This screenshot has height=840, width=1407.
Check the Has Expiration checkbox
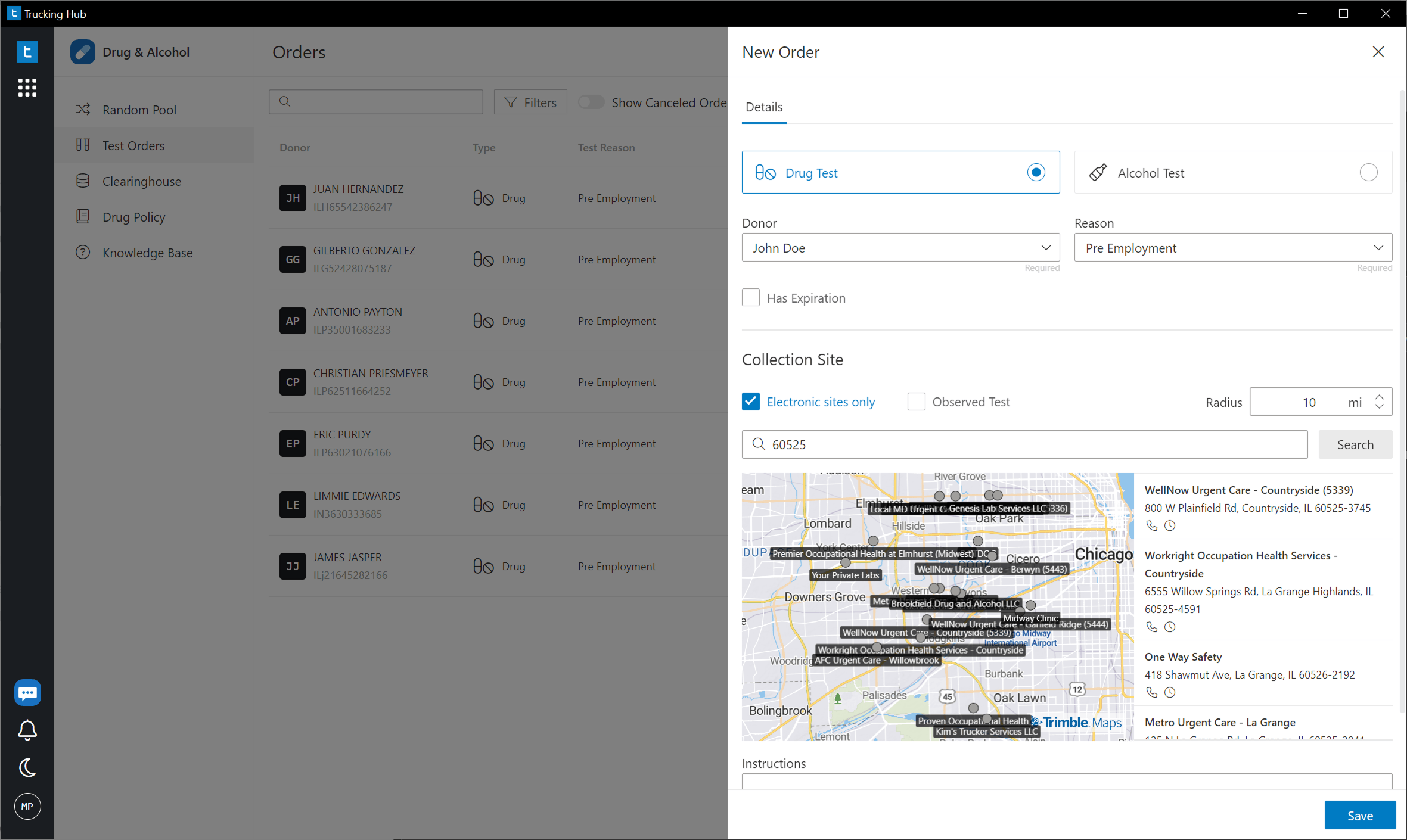(751, 297)
